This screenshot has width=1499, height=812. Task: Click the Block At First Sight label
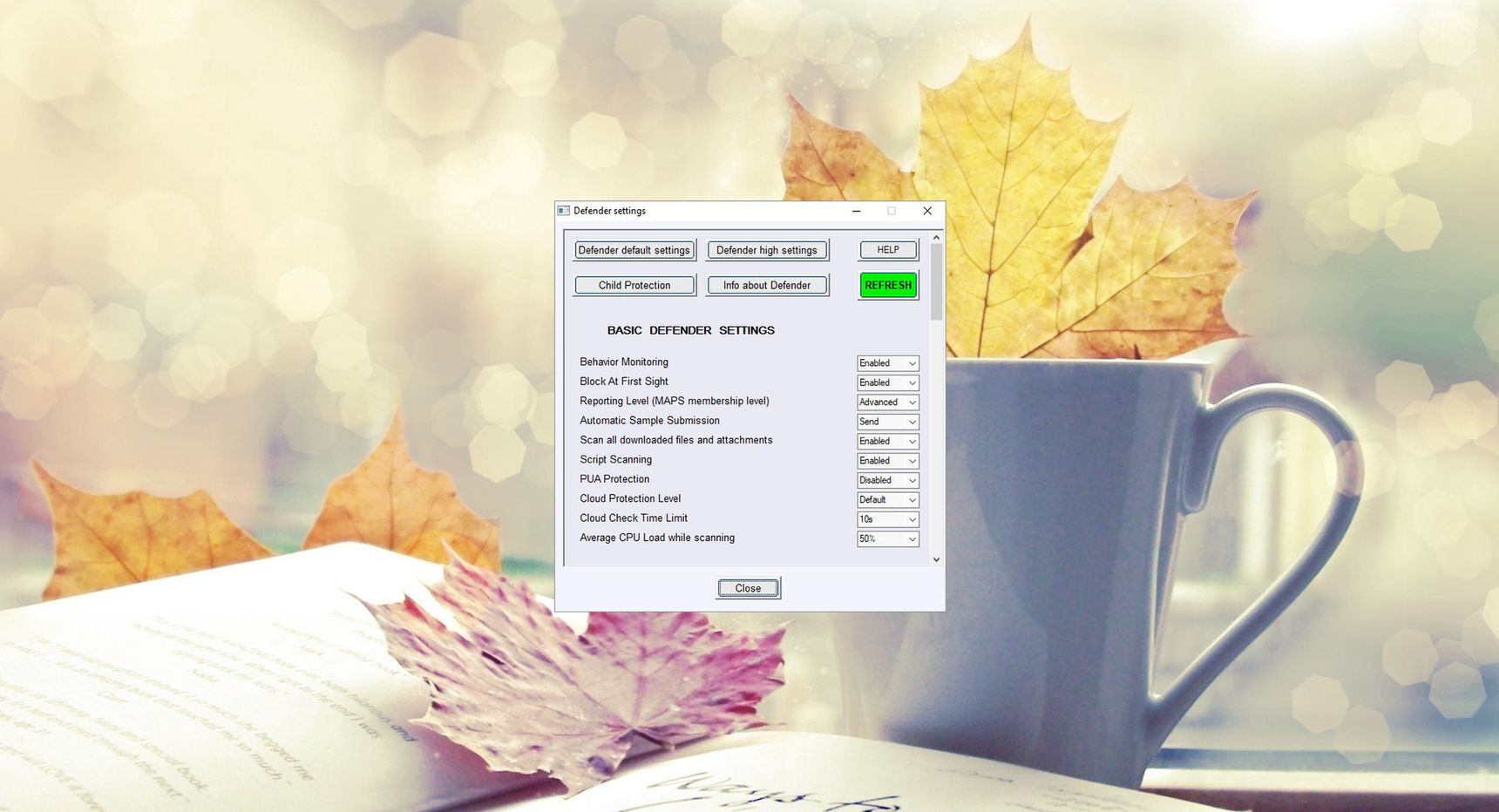pyautogui.click(x=624, y=382)
